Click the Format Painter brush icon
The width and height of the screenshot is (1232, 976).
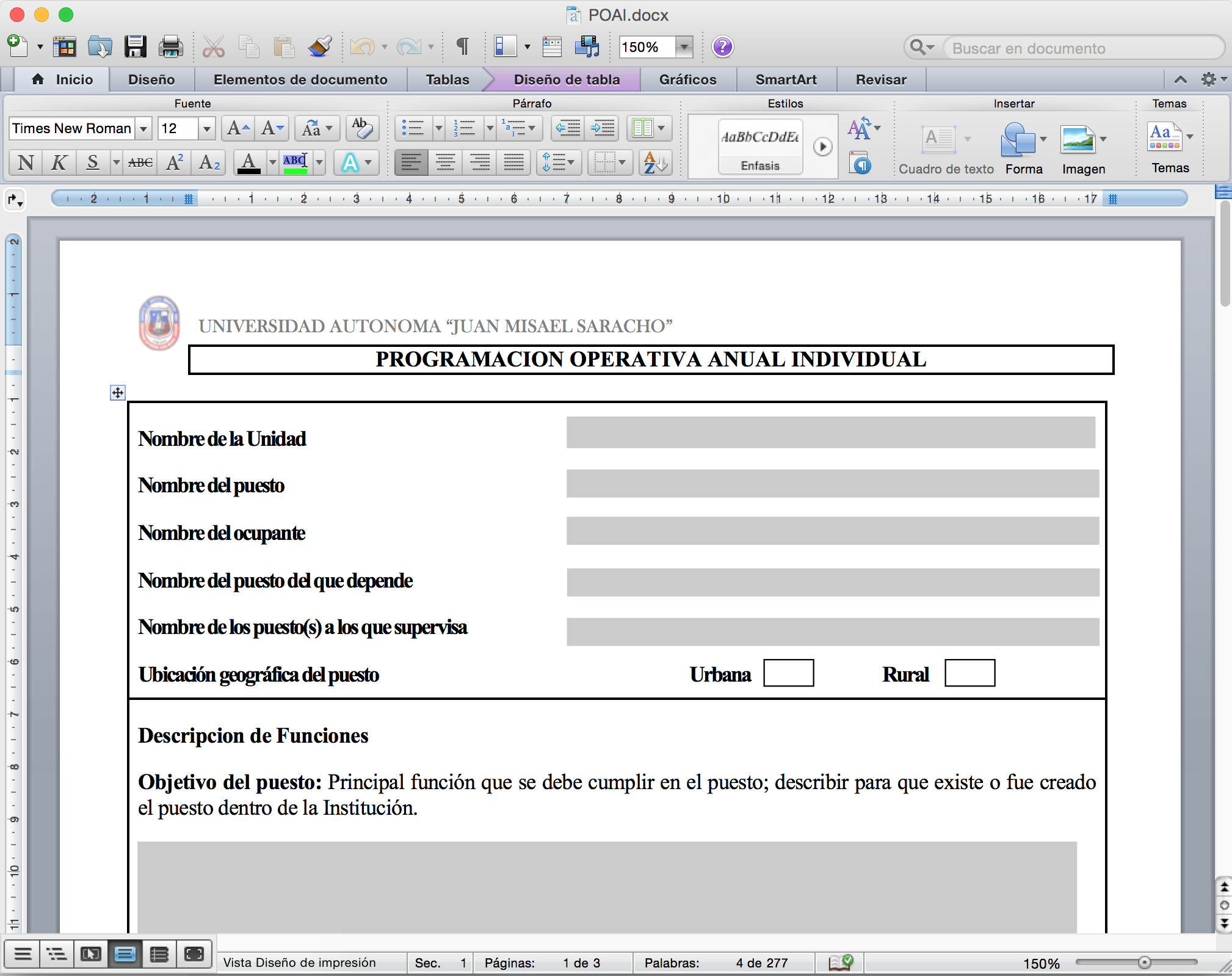point(320,47)
